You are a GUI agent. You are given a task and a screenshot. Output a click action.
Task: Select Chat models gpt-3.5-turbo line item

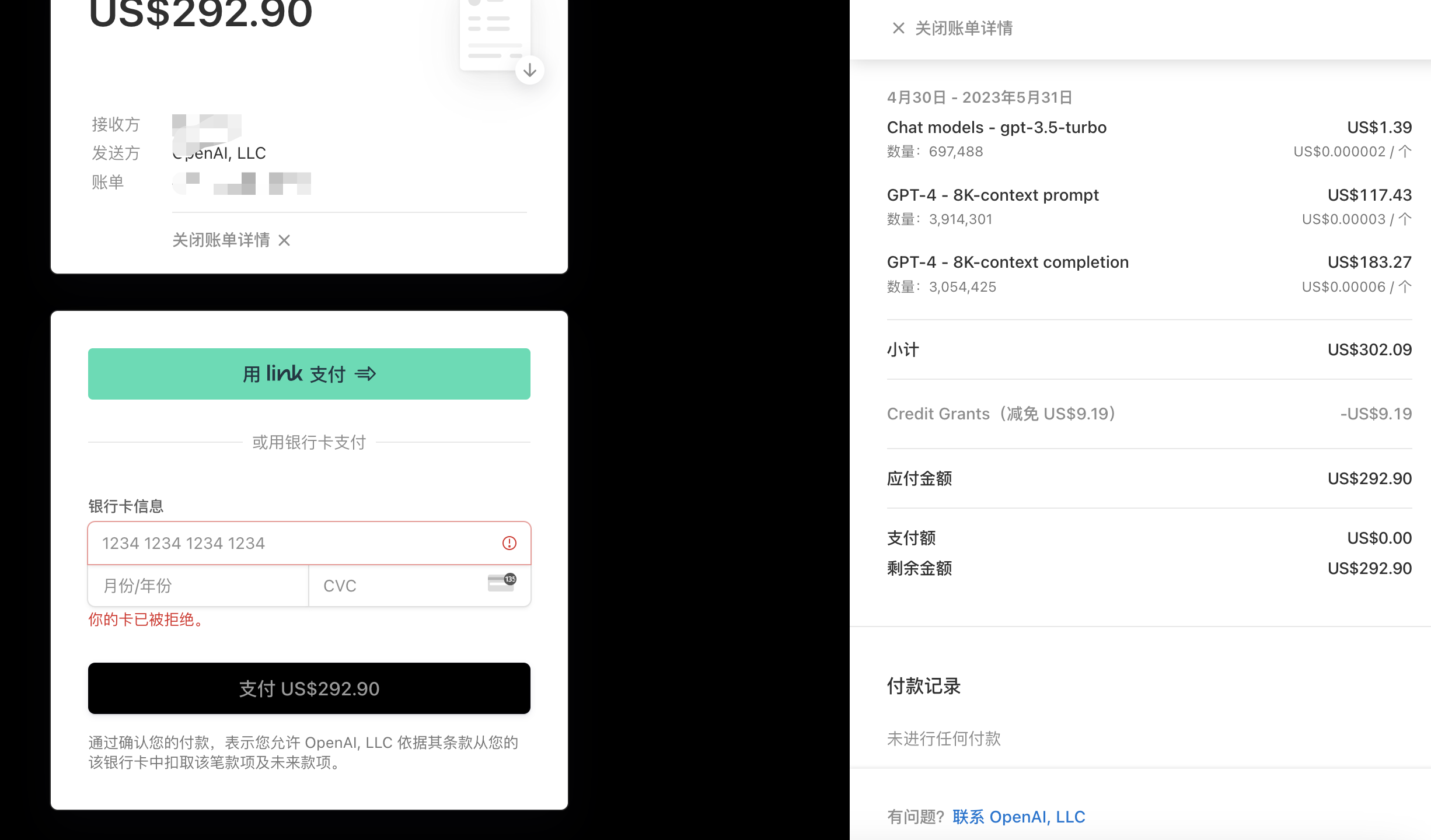click(996, 128)
